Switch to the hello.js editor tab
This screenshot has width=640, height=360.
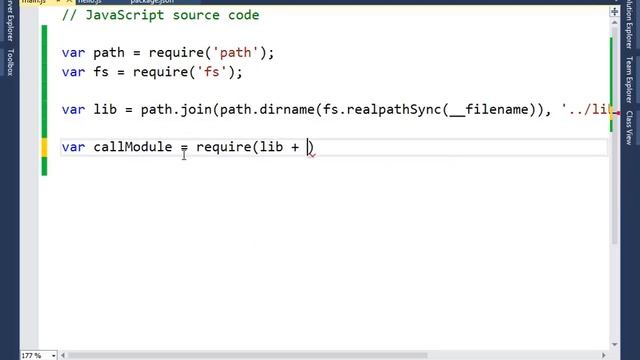[89, 2]
